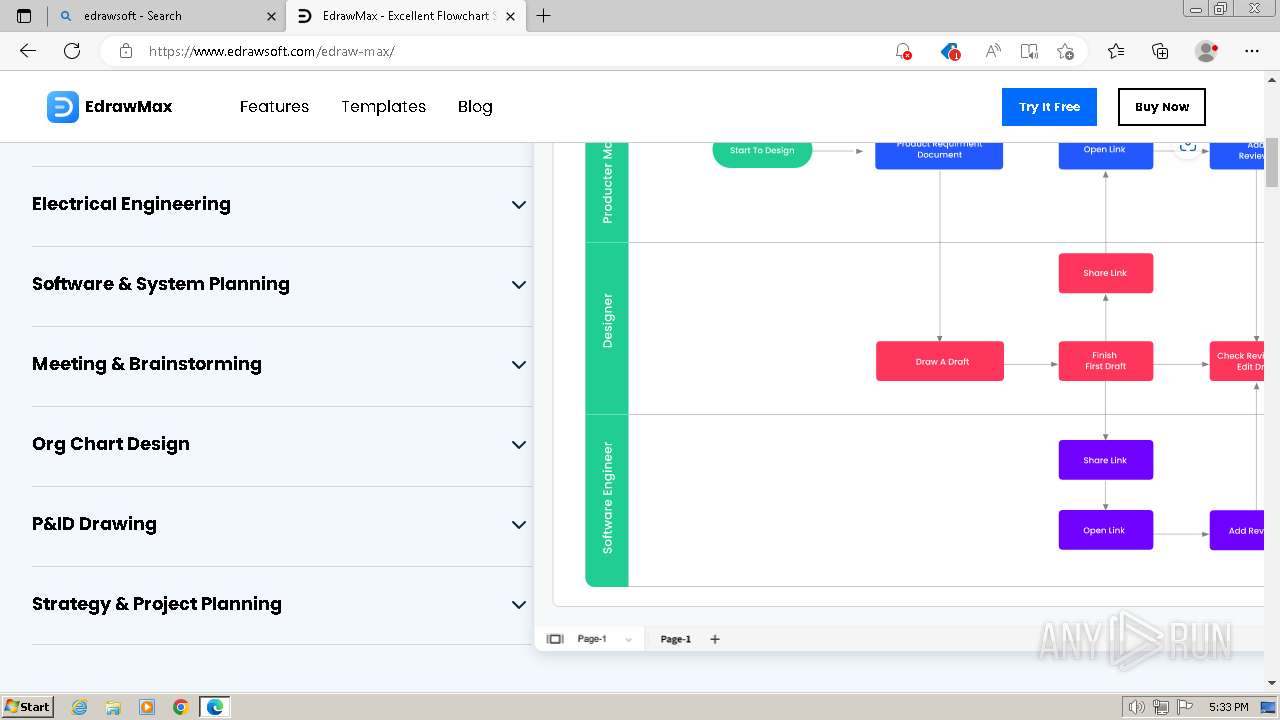Image resolution: width=1280 pixels, height=720 pixels.
Task: Click the system clock showing 5:33 PM
Action: (x=1228, y=707)
